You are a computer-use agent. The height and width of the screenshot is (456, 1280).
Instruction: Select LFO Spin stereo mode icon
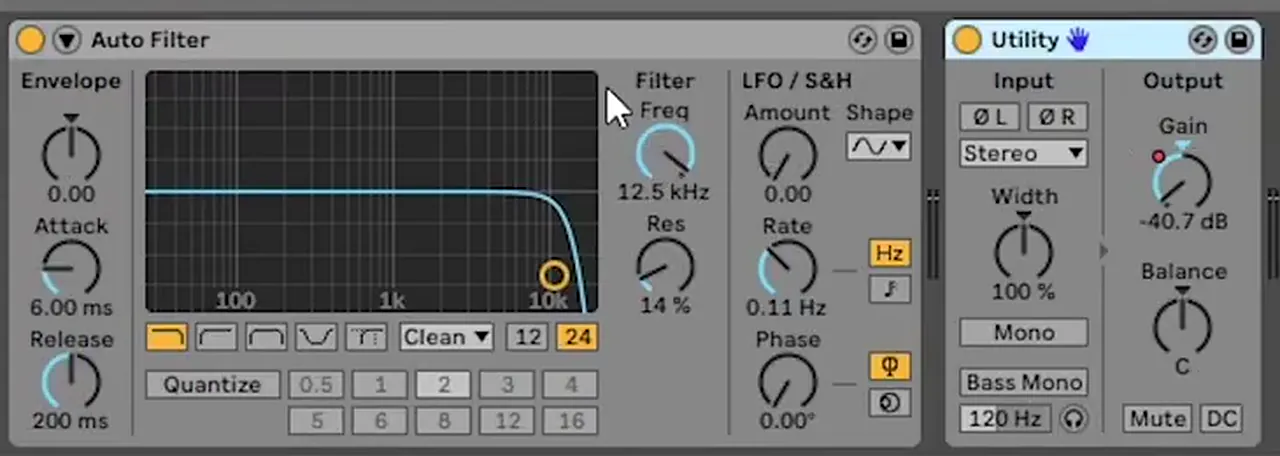(890, 402)
